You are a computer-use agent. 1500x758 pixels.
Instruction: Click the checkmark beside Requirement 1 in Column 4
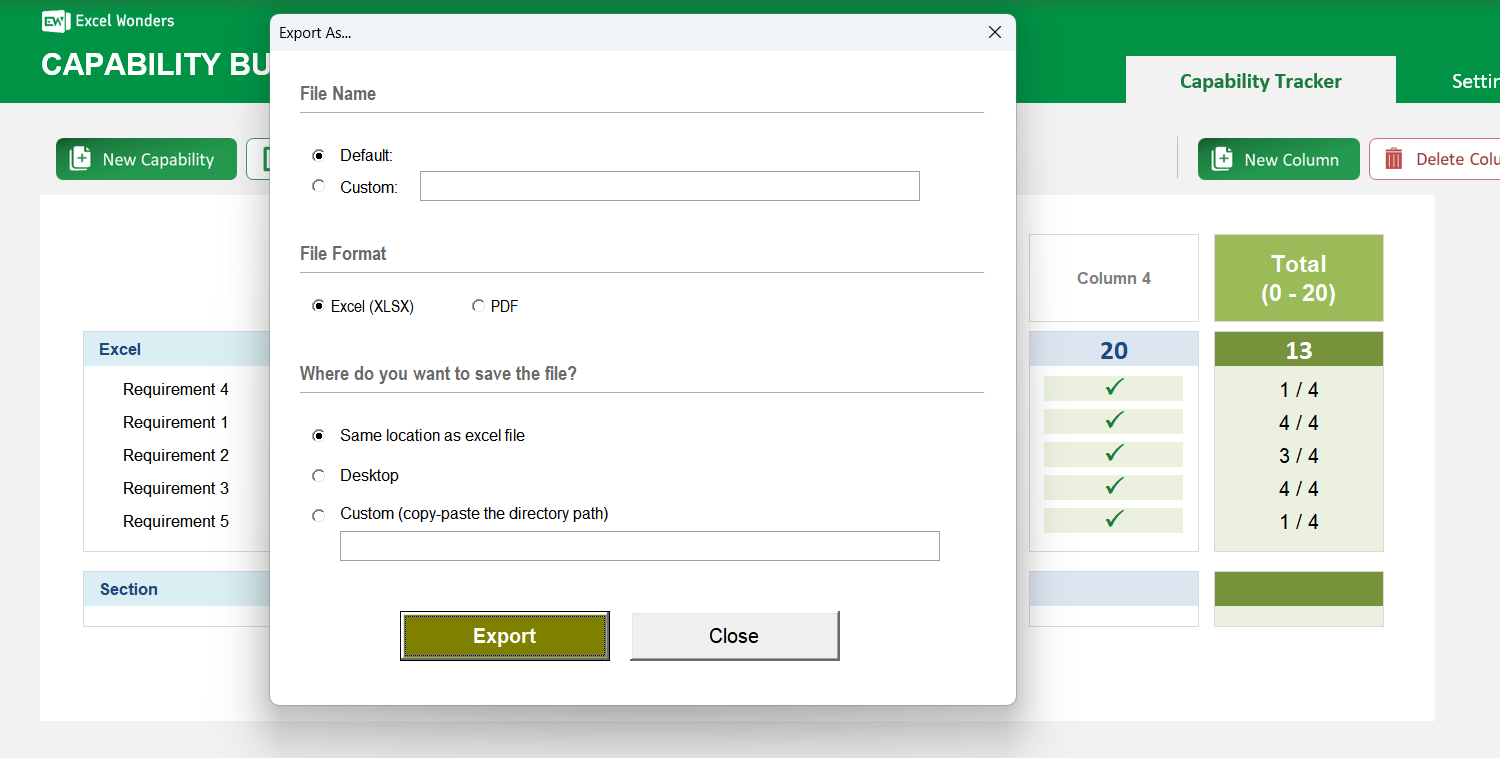coord(1113,421)
